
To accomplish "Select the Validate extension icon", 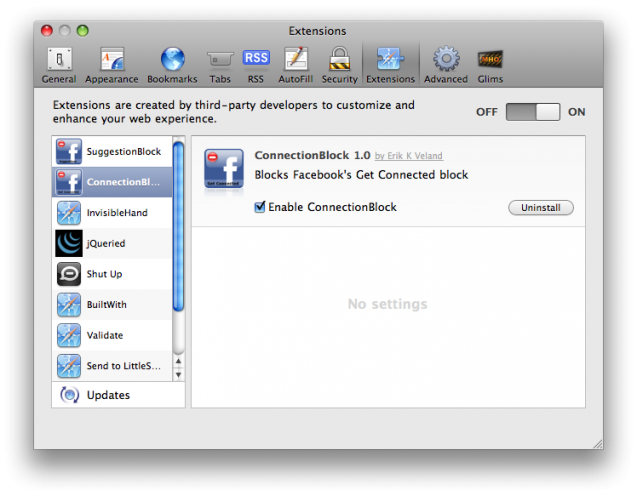I will tap(69, 336).
